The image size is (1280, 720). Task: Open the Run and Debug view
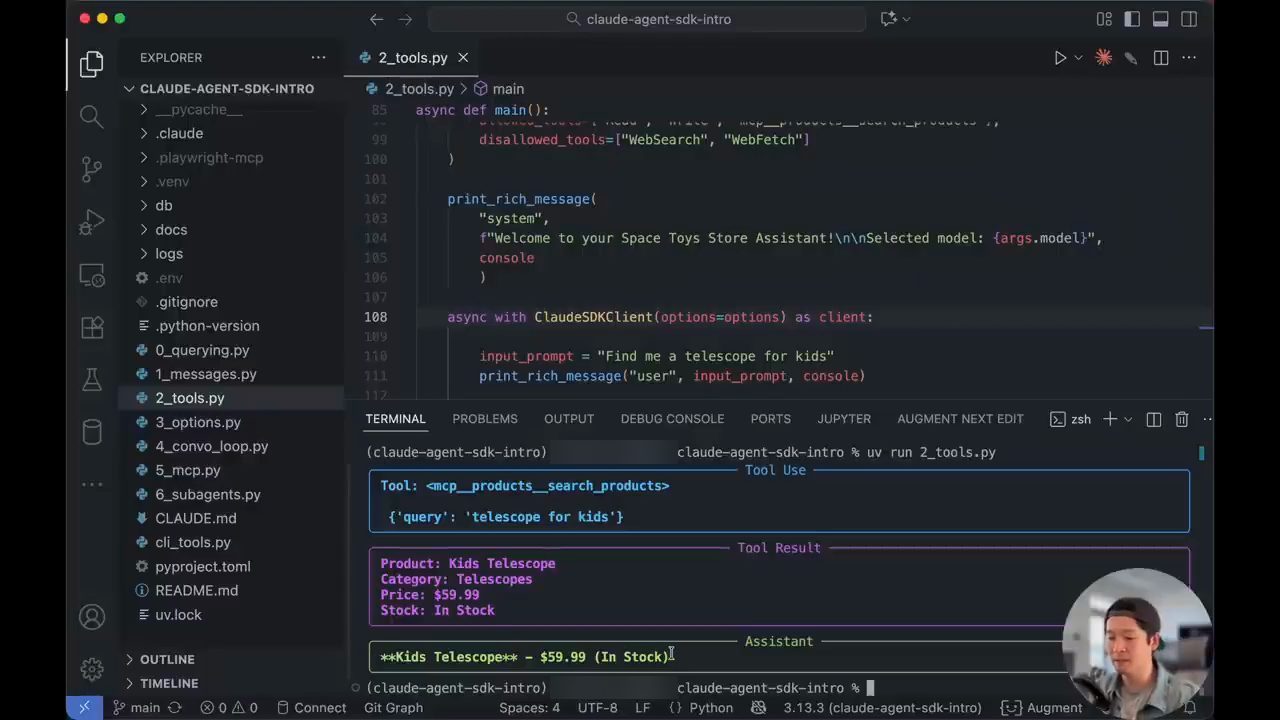tap(92, 221)
